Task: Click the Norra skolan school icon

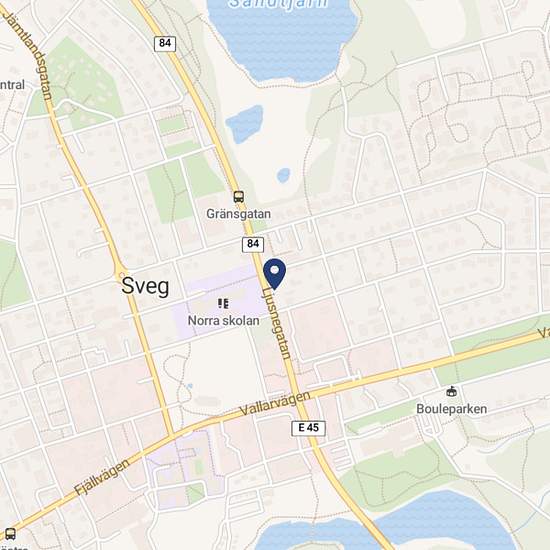Action: [x=223, y=303]
